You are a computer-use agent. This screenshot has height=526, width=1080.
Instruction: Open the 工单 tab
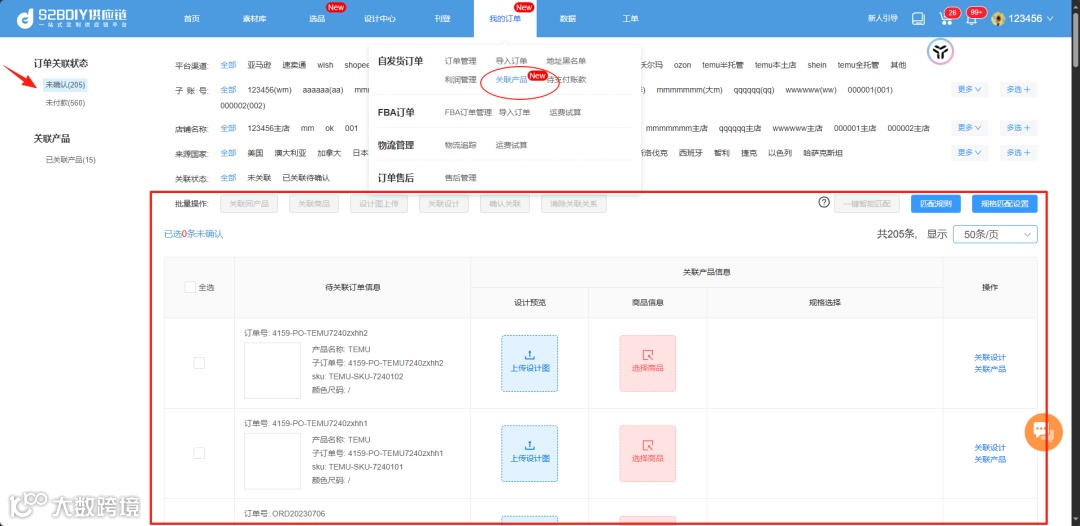pyautogui.click(x=630, y=19)
